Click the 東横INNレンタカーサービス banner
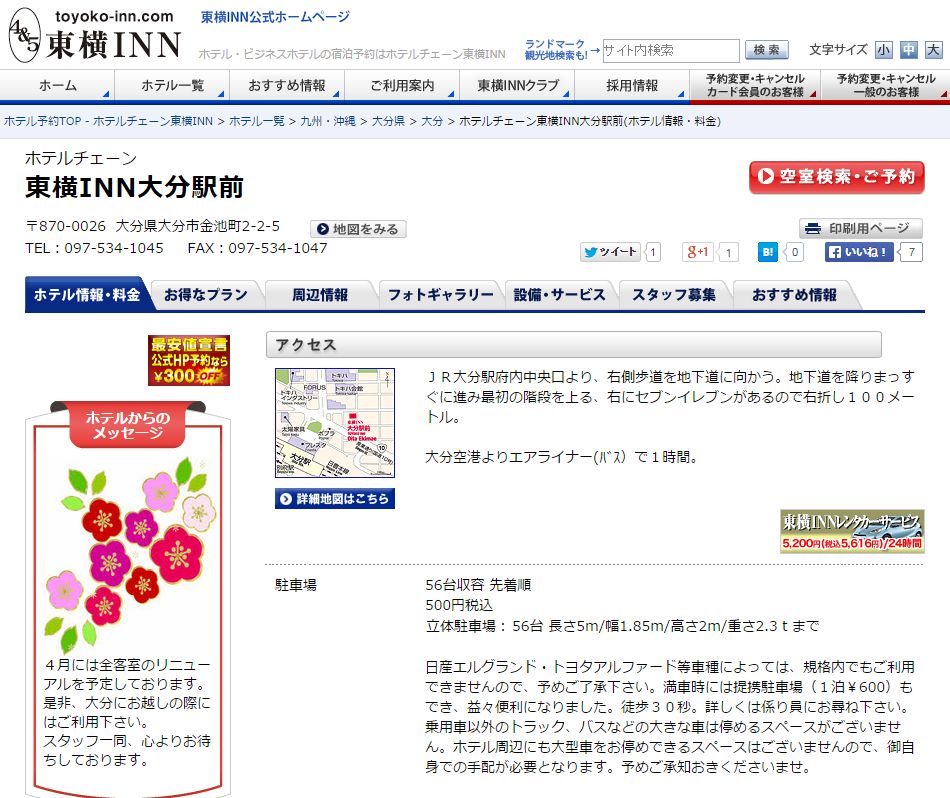This screenshot has width=950, height=798. (x=852, y=531)
